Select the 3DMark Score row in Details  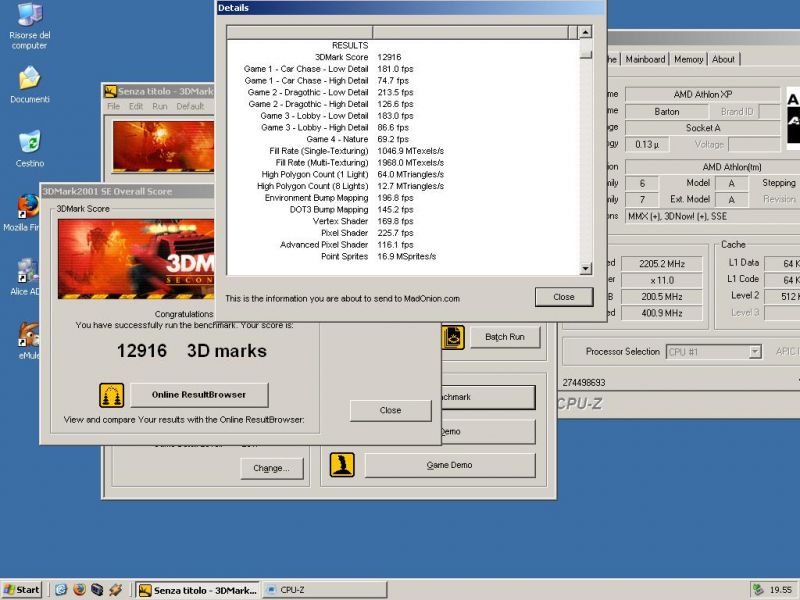(x=403, y=57)
